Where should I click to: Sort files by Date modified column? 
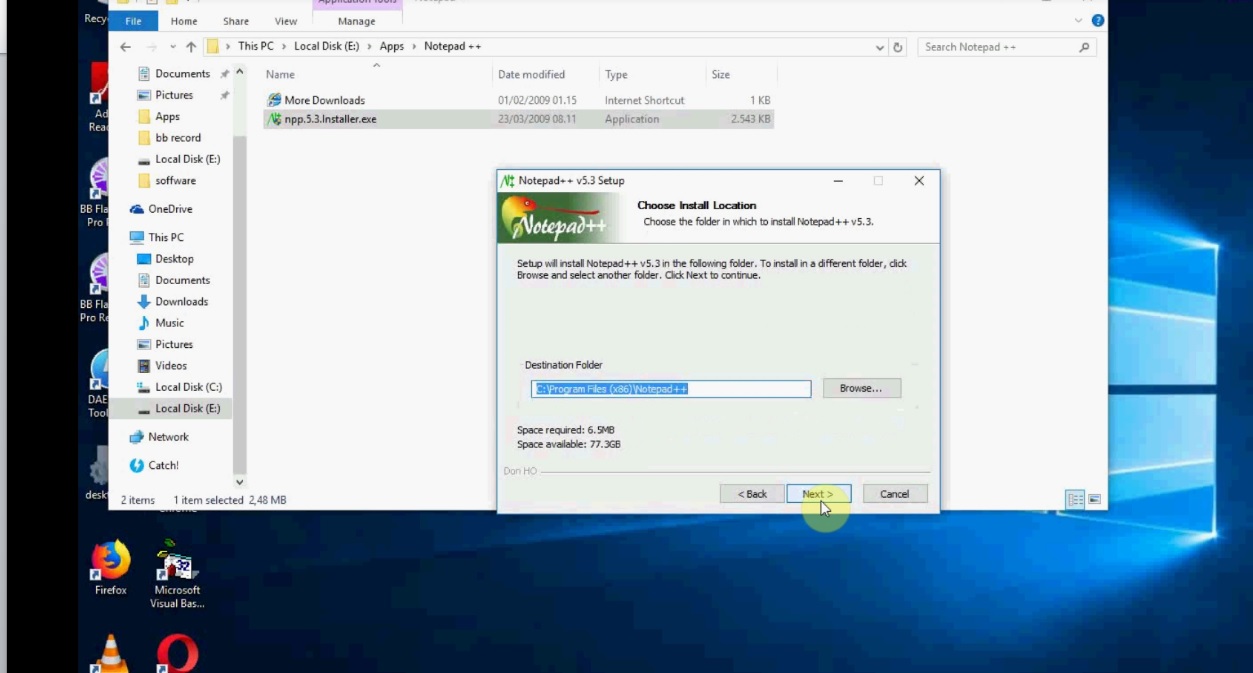[531, 75]
